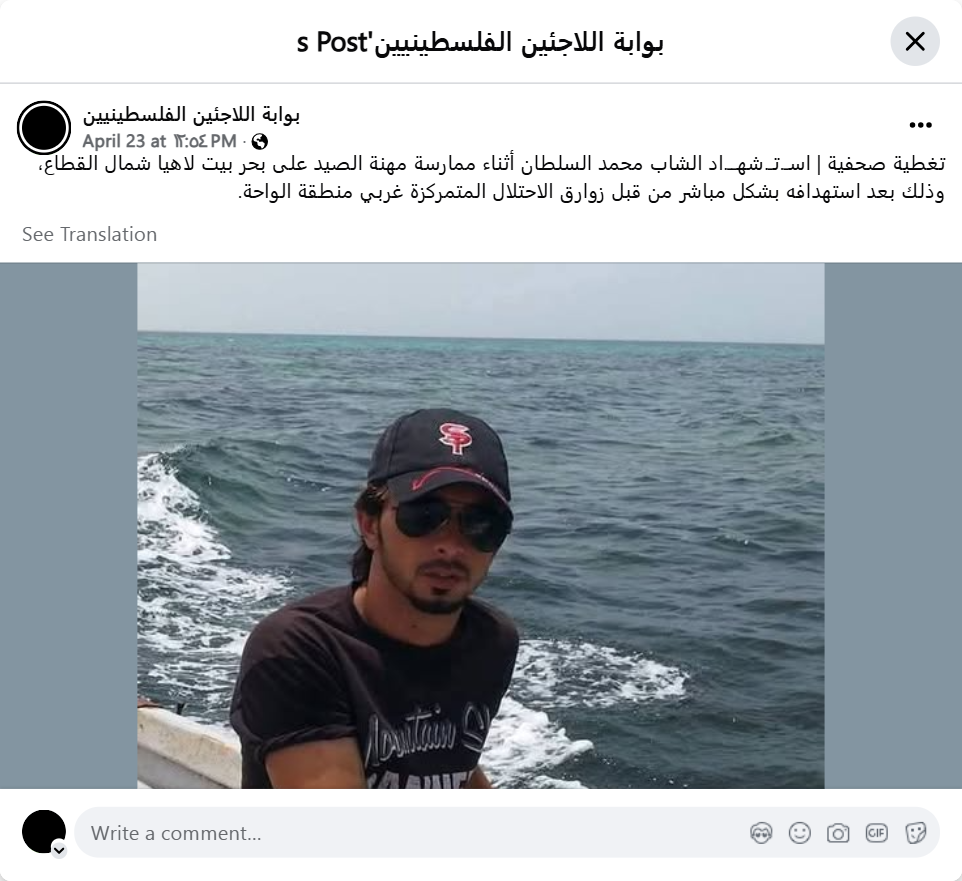
Task: Focus the Write a comment field
Action: point(507,833)
